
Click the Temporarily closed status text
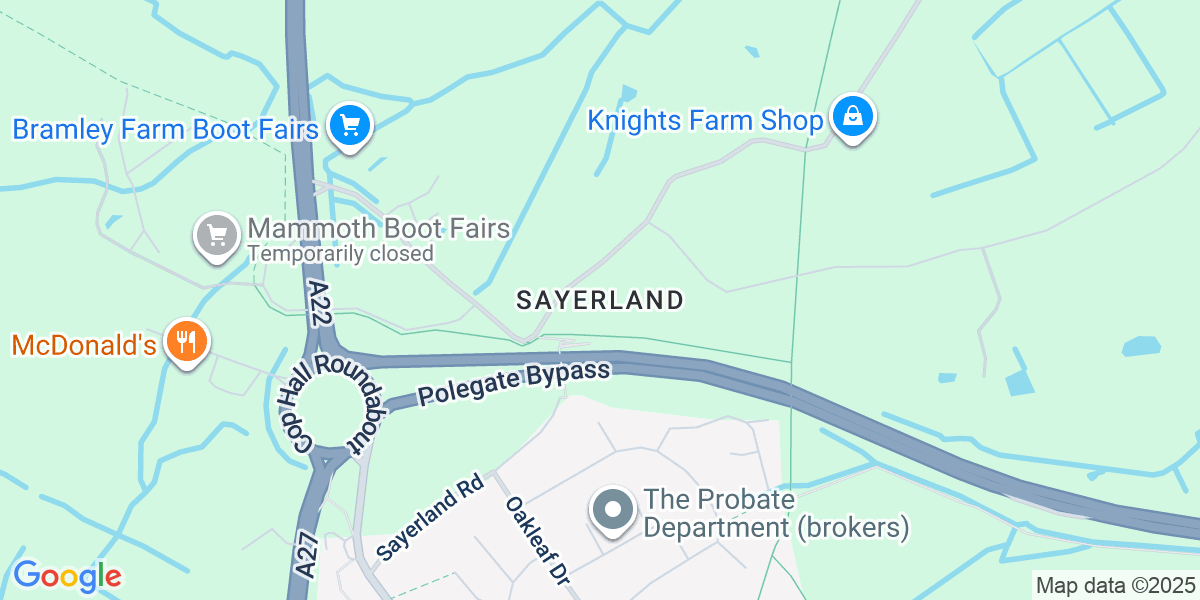(x=340, y=253)
